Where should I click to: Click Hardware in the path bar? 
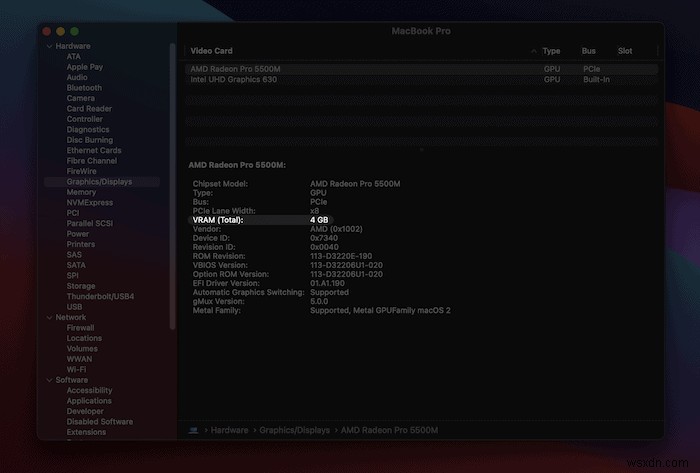tap(229, 431)
